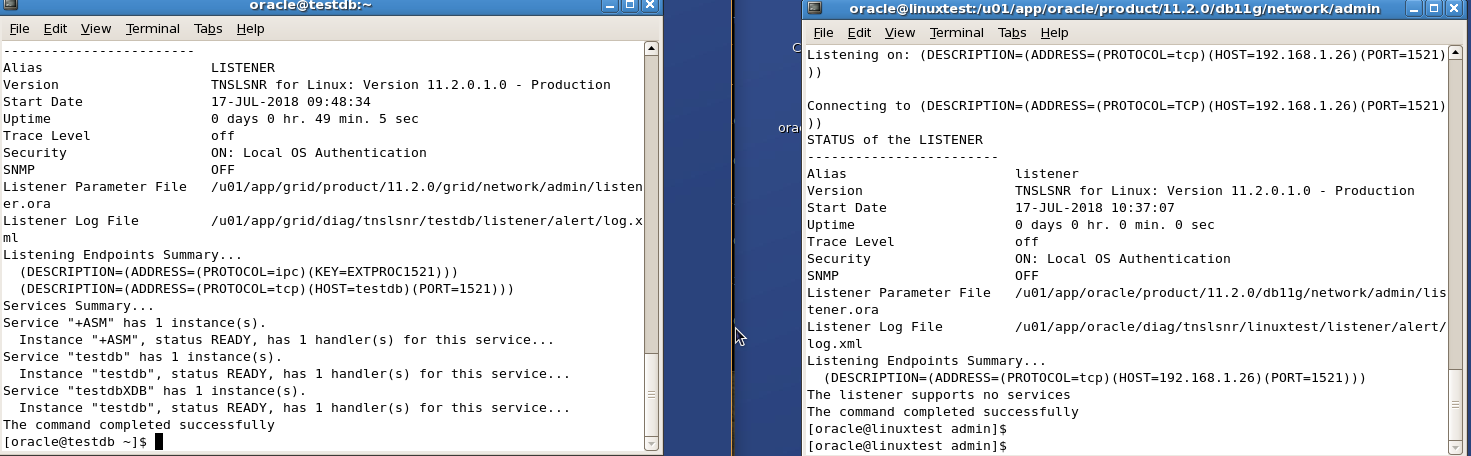
Task: Close the oracle@testdb terminal window
Action: (651, 6)
